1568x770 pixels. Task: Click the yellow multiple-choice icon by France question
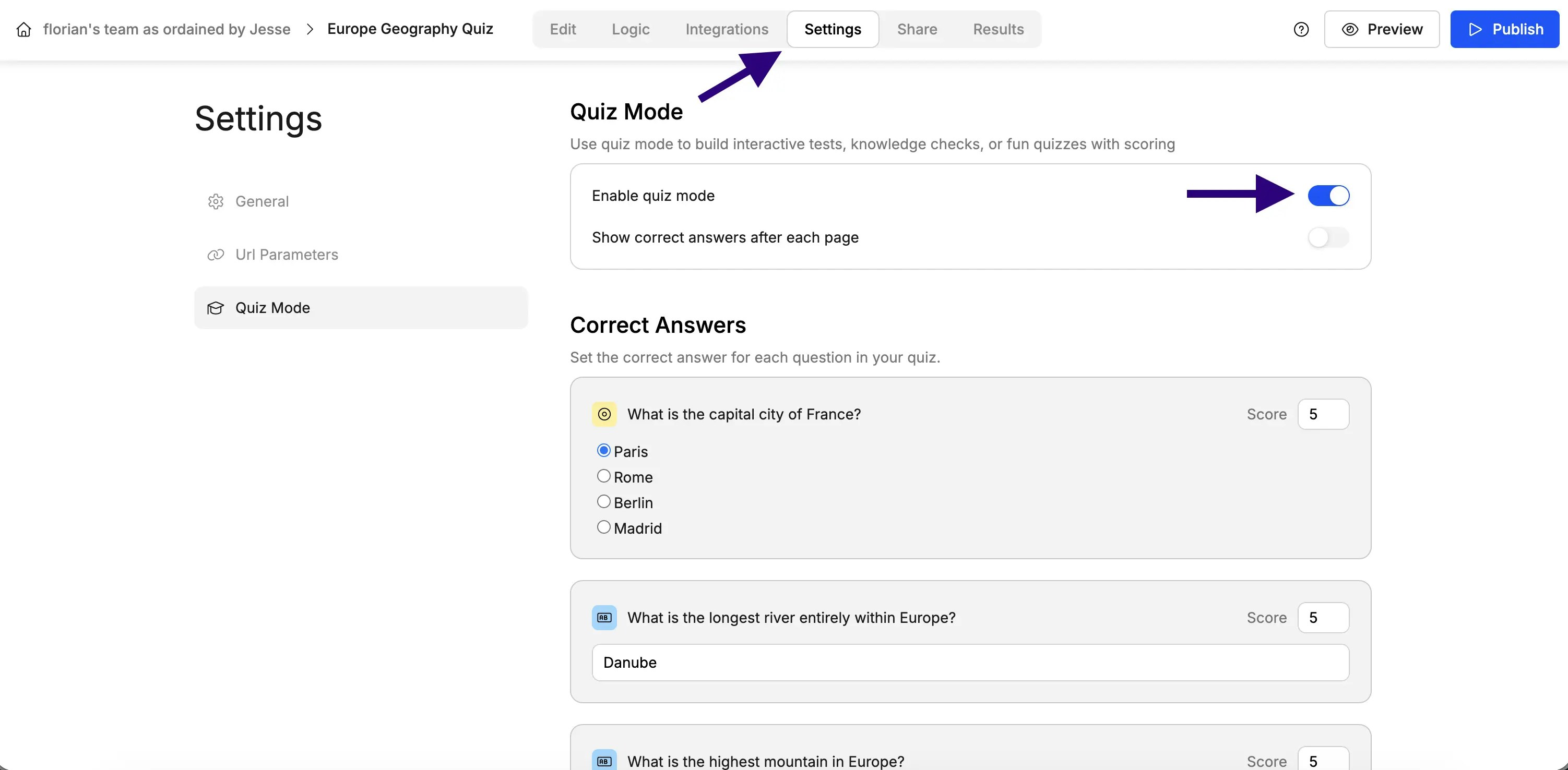(604, 414)
